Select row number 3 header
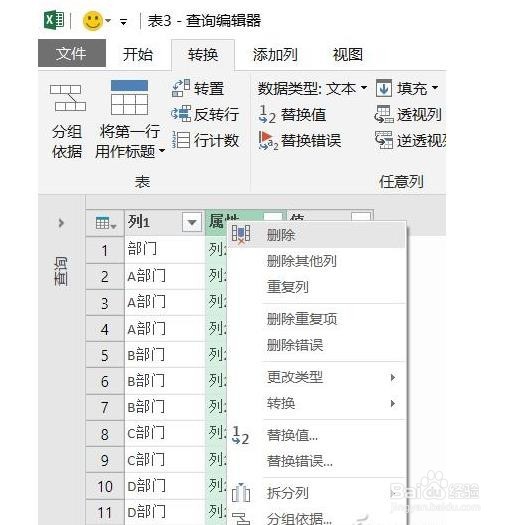 coord(105,303)
